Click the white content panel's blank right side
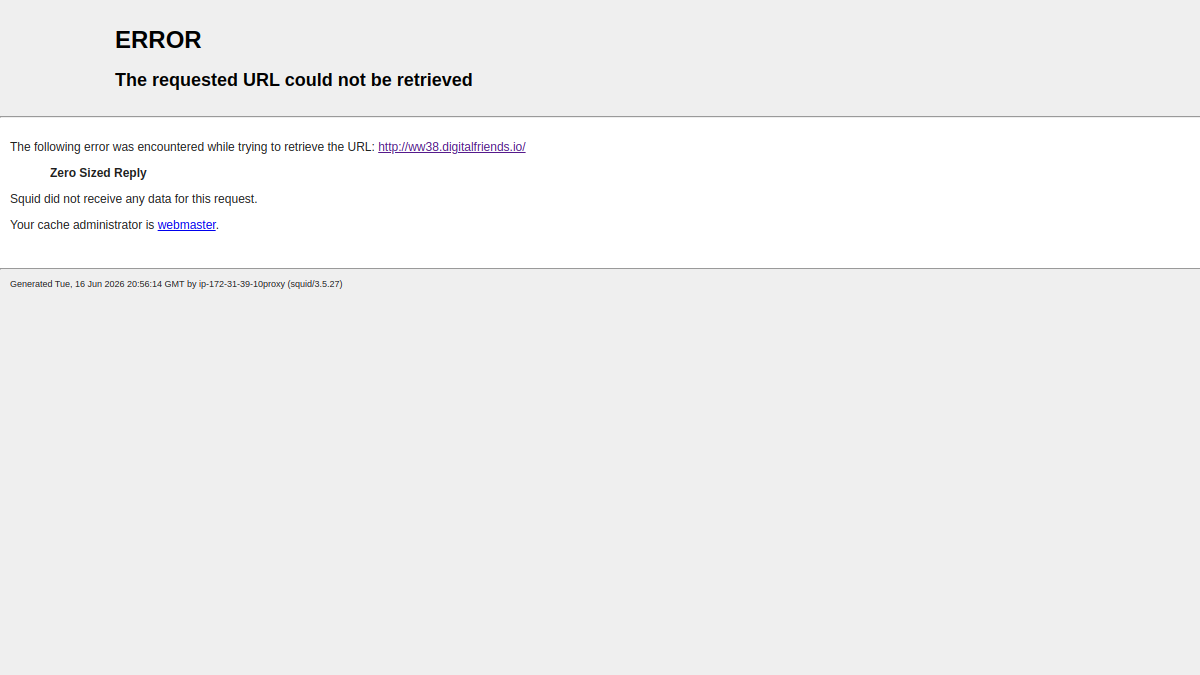1200x675 pixels. click(860, 192)
